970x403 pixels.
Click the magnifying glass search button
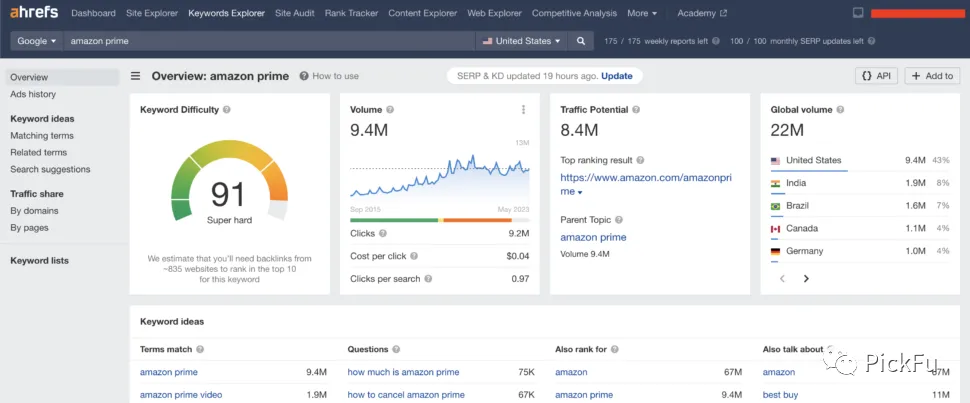(x=581, y=41)
